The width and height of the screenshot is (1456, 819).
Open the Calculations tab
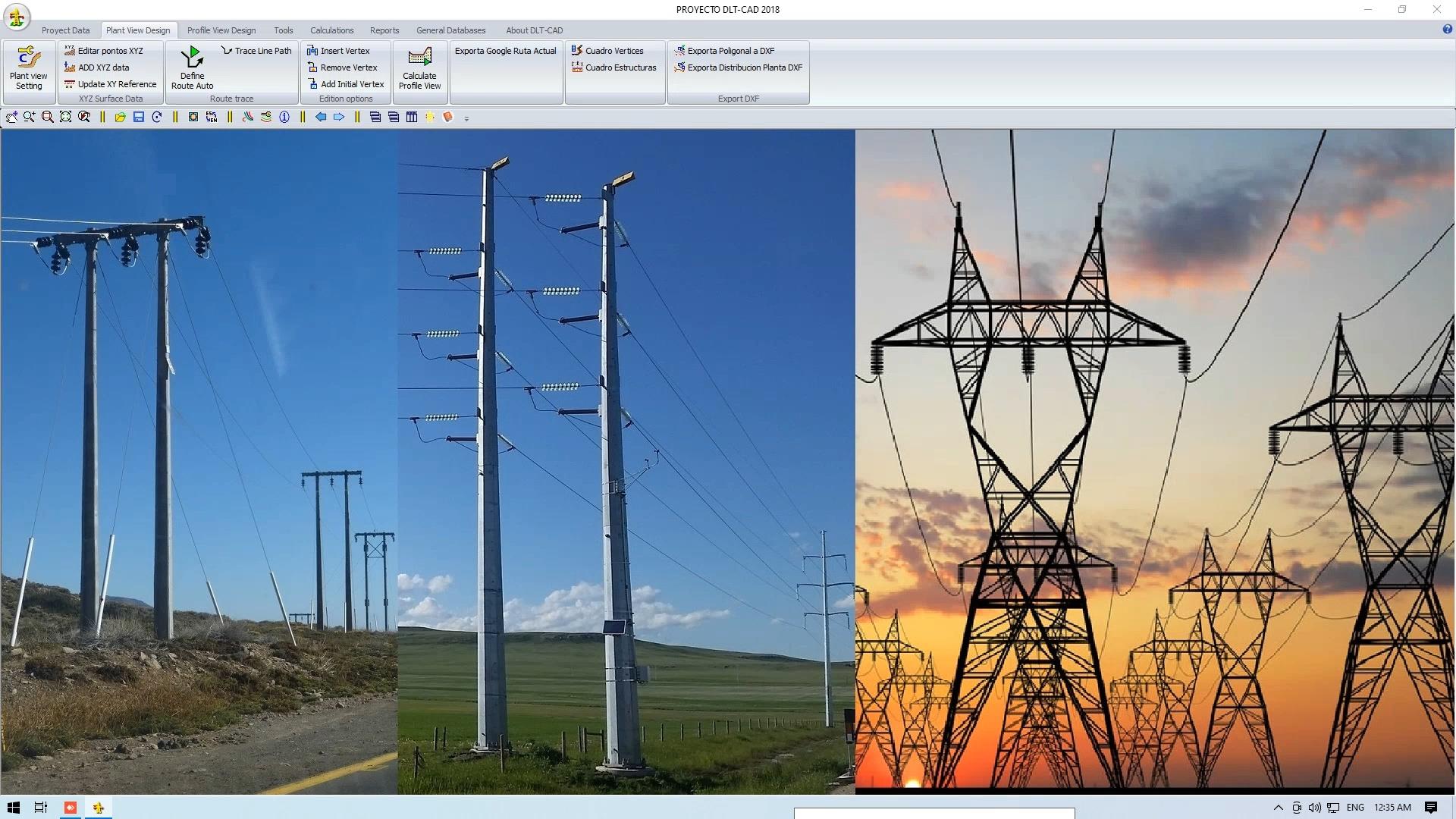(331, 30)
